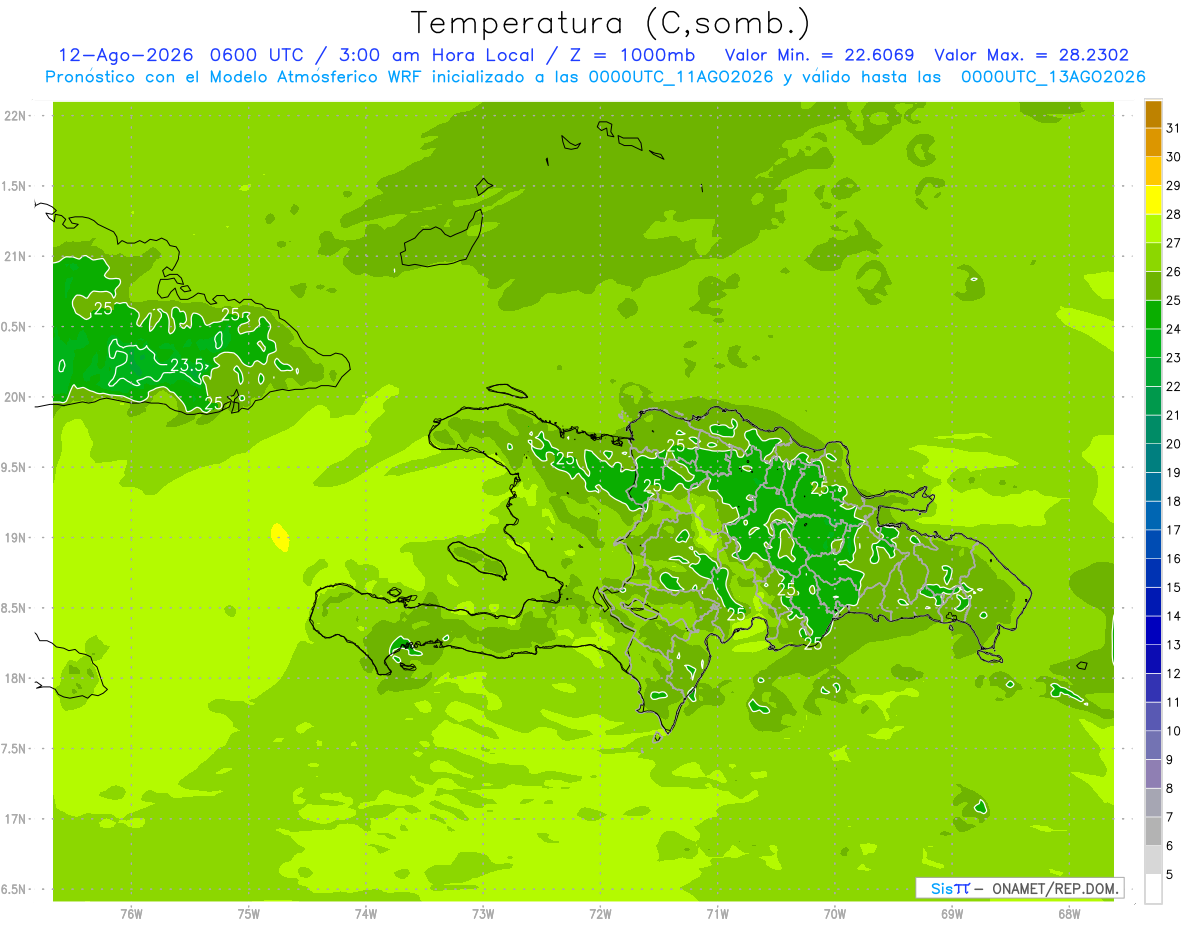Click the '26' value on the color scale
Image resolution: width=1200 pixels, height=927 pixels.
[1174, 271]
